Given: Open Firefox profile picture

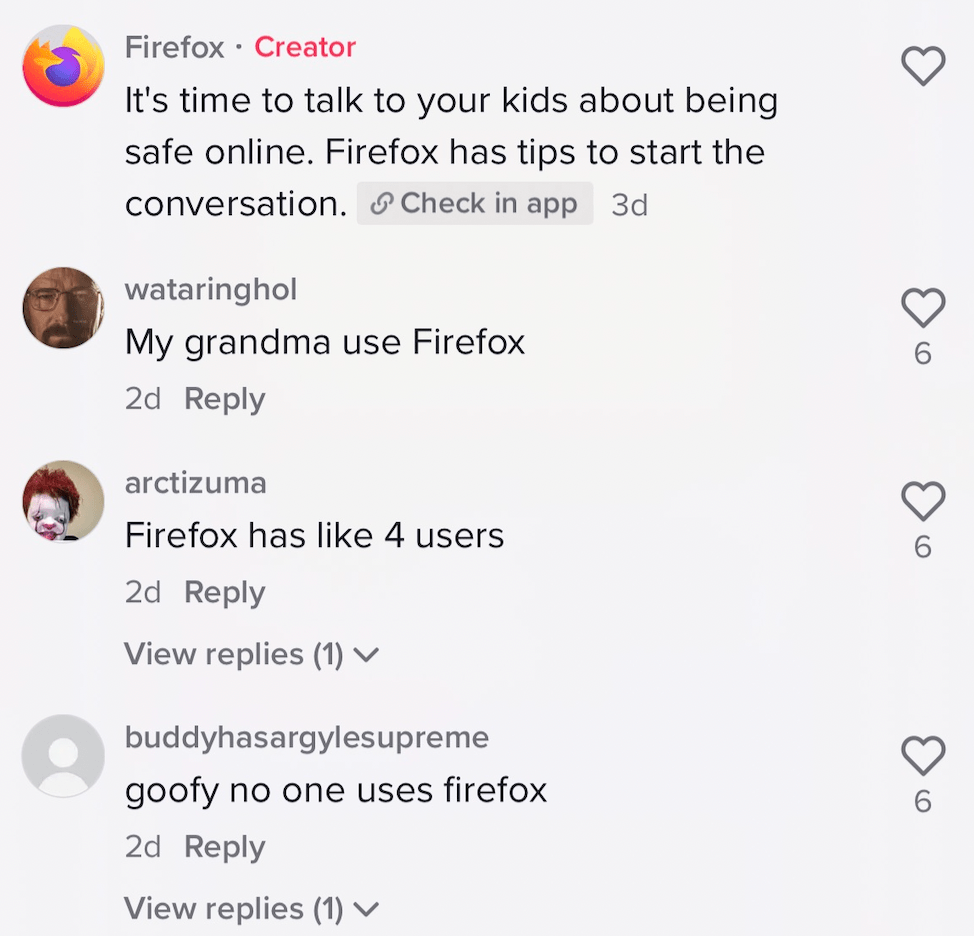Looking at the screenshot, I should (63, 66).
